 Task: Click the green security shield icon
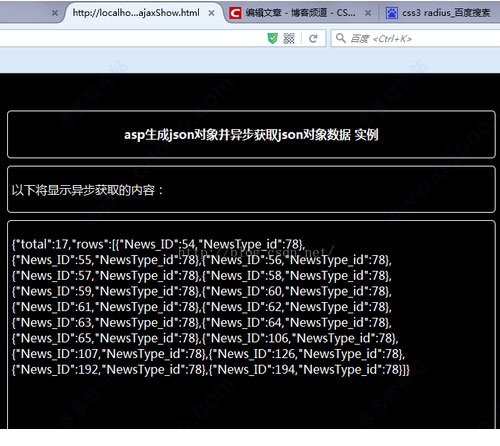click(x=272, y=39)
